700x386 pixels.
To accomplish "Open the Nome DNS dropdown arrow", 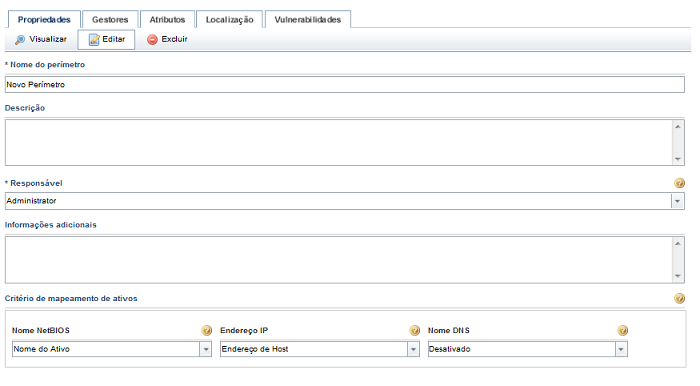I will click(621, 349).
